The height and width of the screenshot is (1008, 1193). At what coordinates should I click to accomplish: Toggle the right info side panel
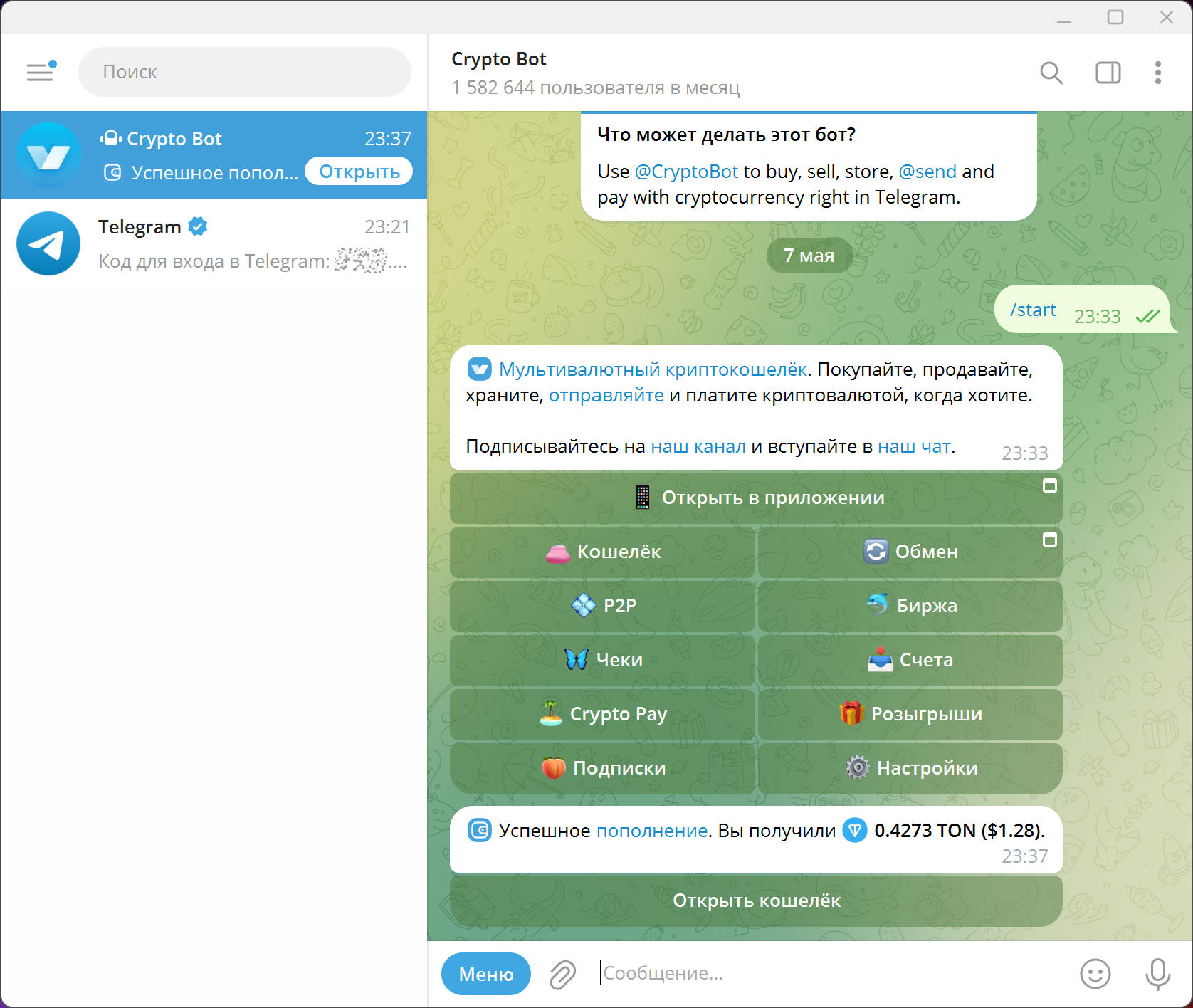[1108, 73]
